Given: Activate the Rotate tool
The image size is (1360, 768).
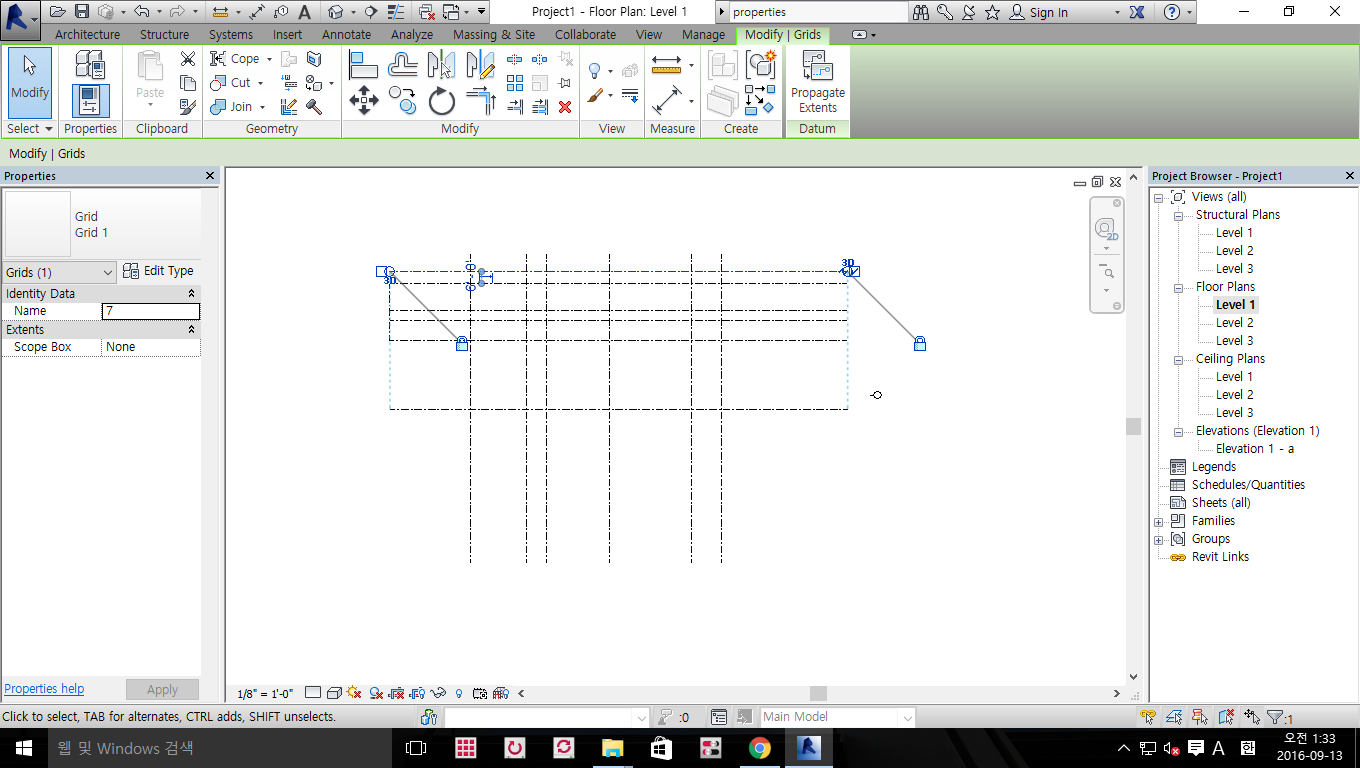Looking at the screenshot, I should (441, 101).
